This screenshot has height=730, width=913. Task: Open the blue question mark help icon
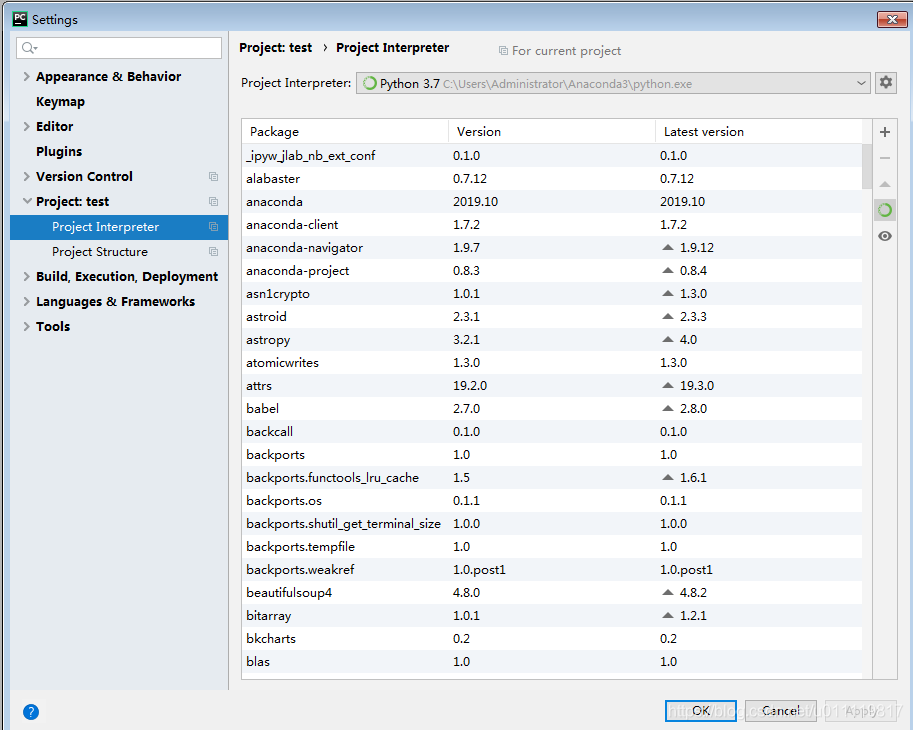tap(31, 711)
